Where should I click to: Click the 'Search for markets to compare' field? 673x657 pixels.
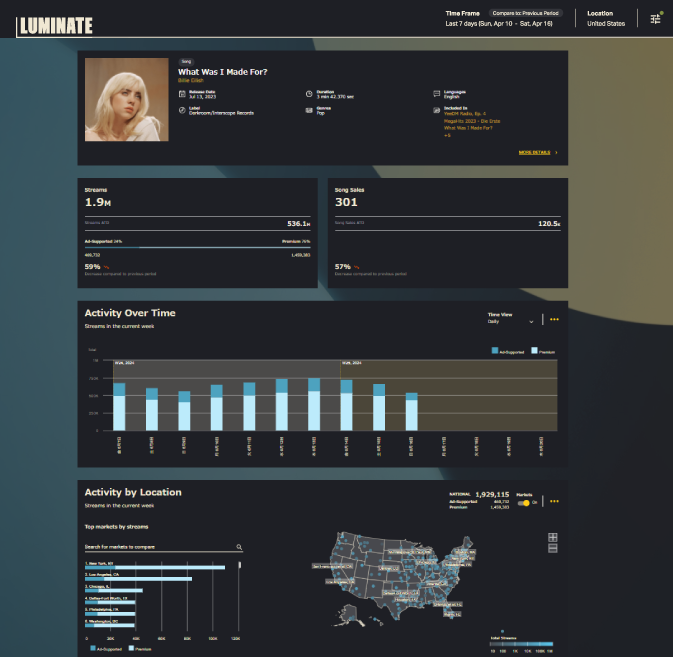(x=158, y=548)
